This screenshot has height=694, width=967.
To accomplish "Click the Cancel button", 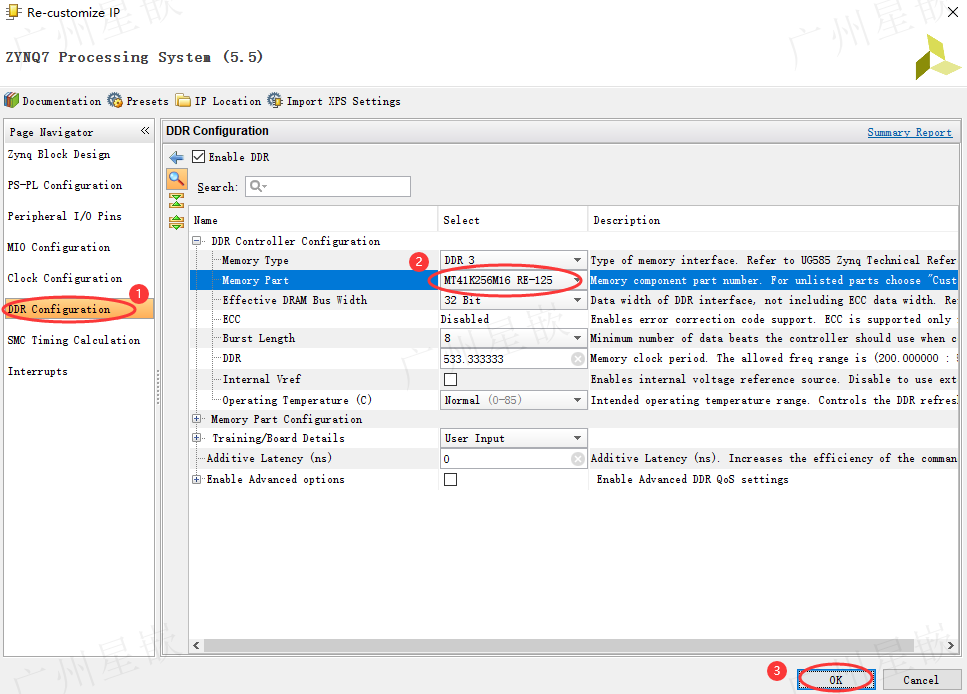I will point(921,680).
